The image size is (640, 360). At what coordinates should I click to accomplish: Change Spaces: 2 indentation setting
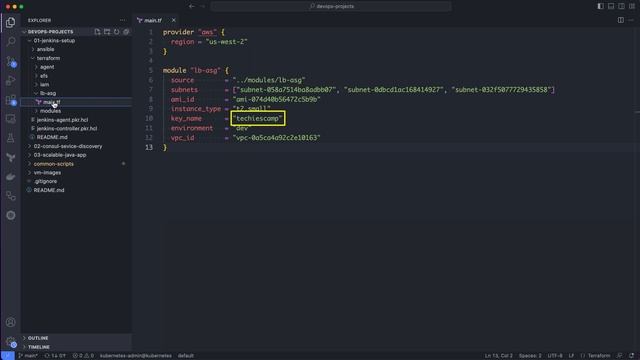530,356
